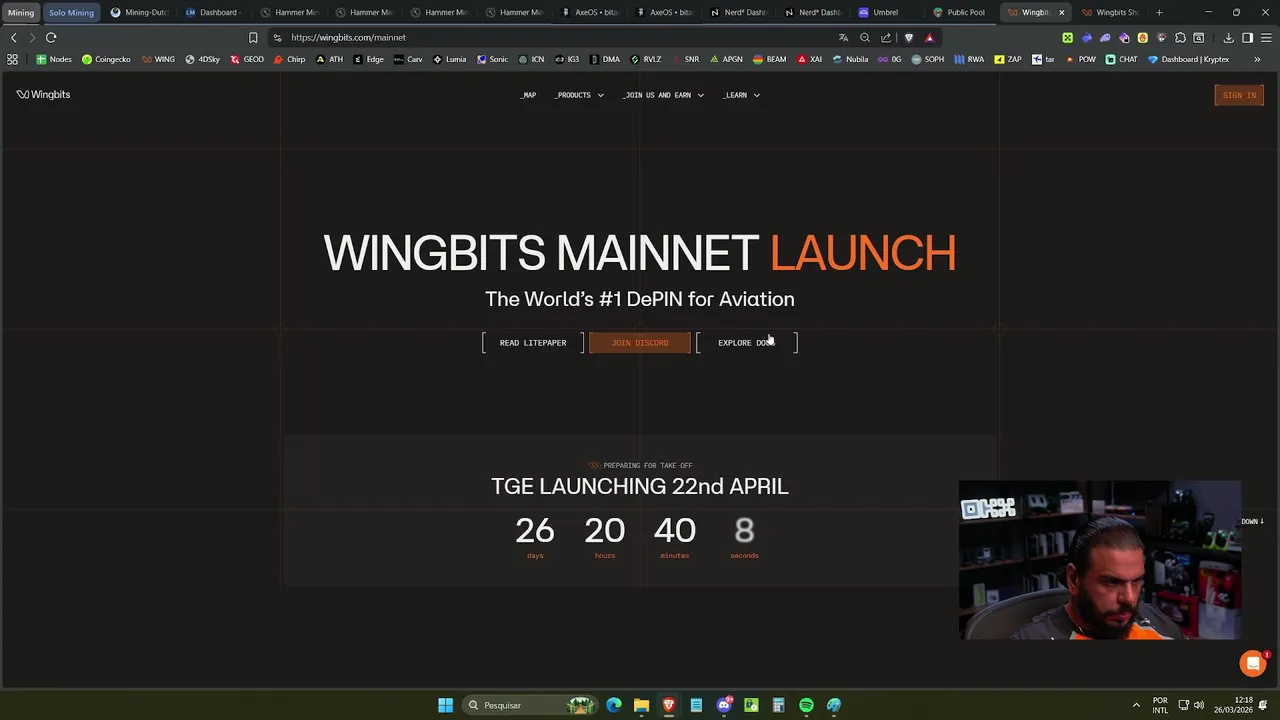Screen dimensions: 1280x720
Task: Open the Brave Rewards triangle icon
Action: 929,37
